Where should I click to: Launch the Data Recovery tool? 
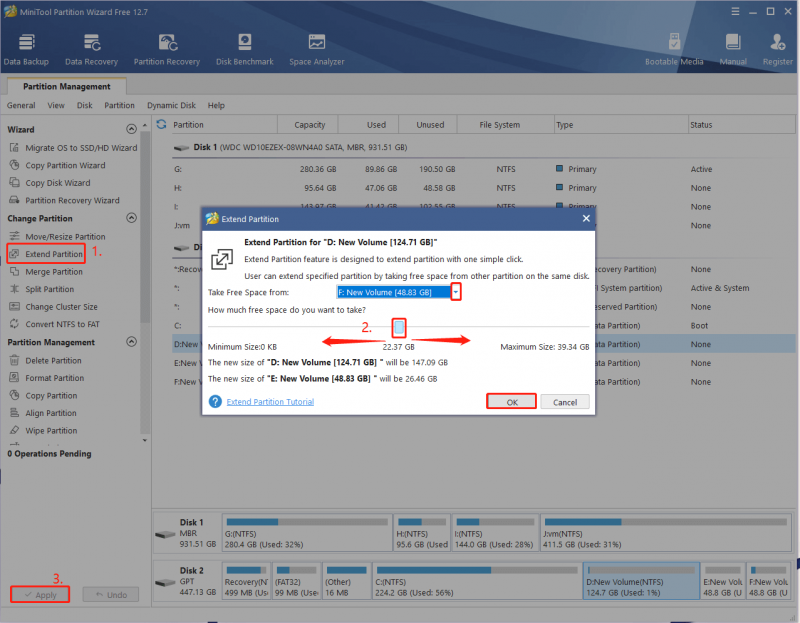(x=91, y=49)
